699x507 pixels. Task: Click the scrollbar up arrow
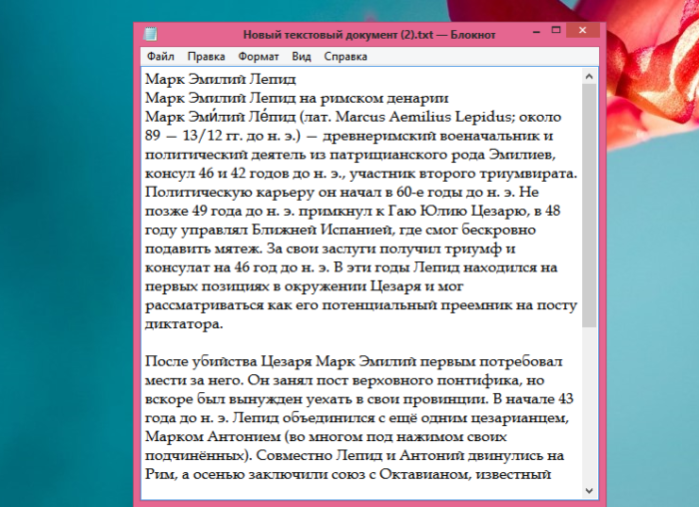click(589, 77)
